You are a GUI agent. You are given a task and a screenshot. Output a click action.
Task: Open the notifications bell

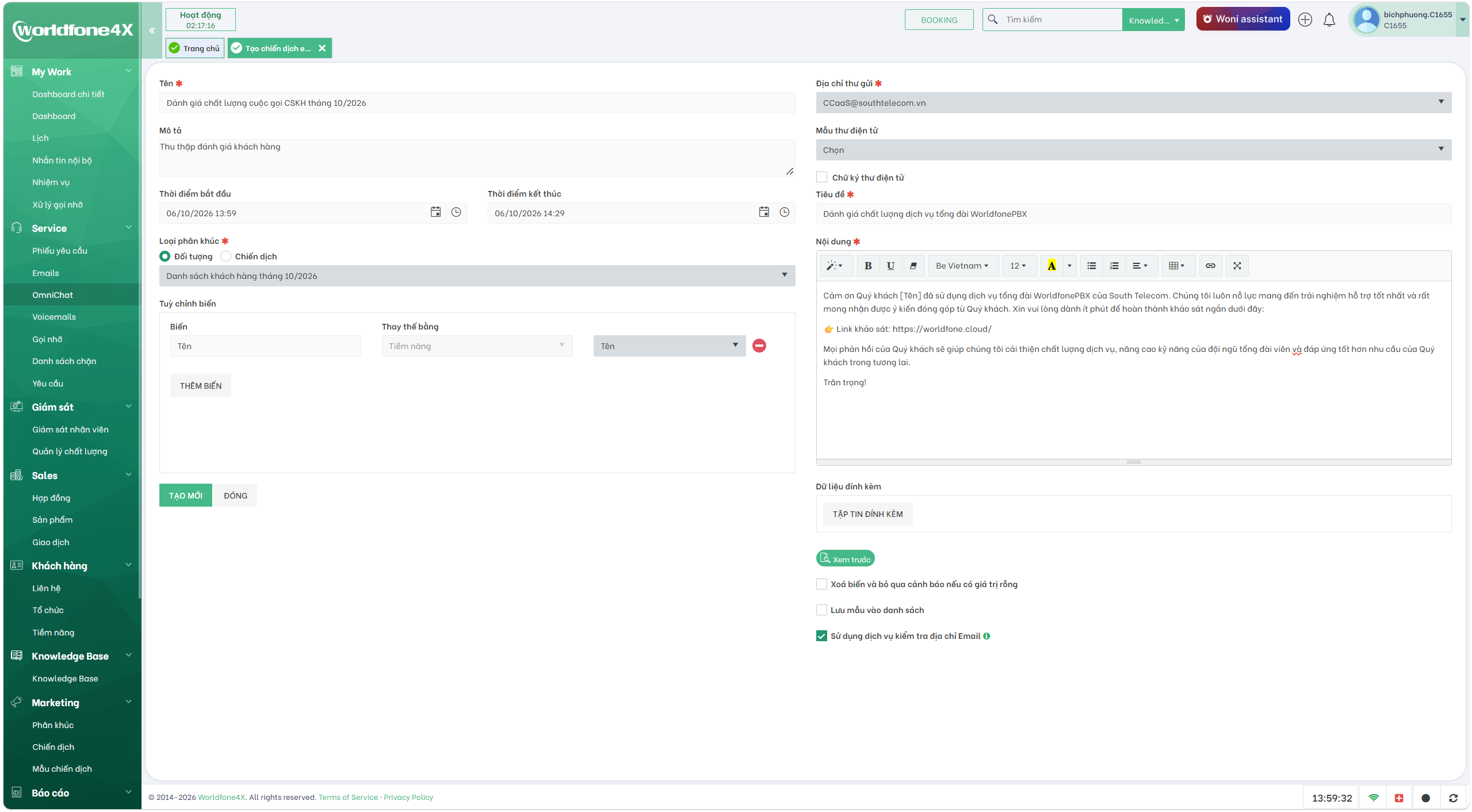[1329, 20]
